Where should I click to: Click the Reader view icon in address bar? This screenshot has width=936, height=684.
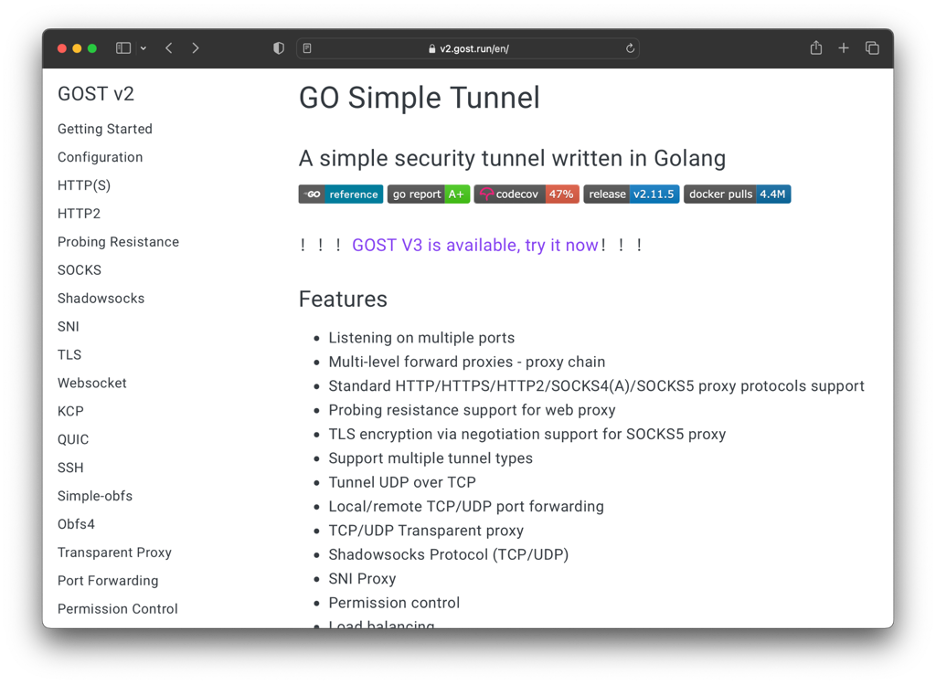tap(306, 47)
